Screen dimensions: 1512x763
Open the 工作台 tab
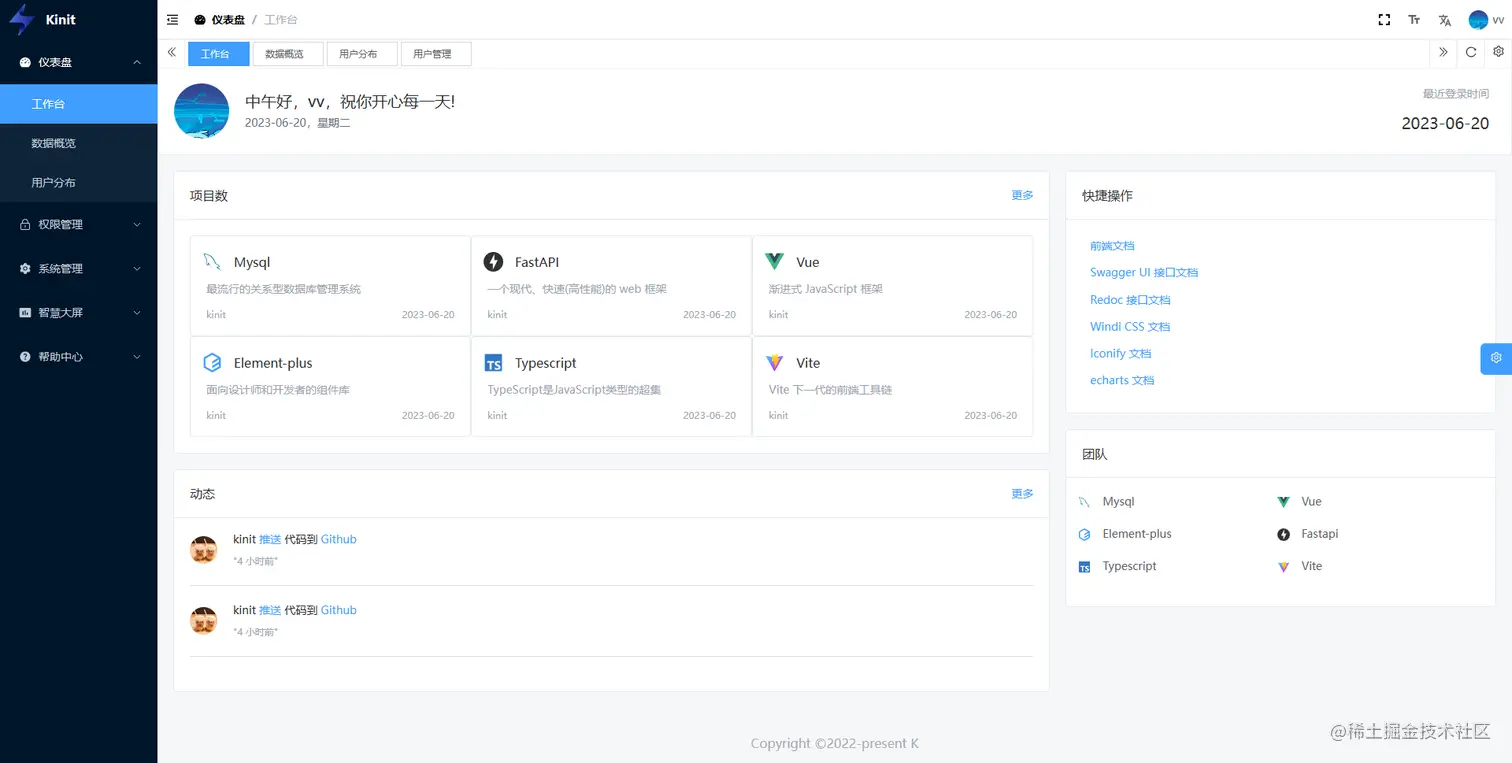[218, 54]
